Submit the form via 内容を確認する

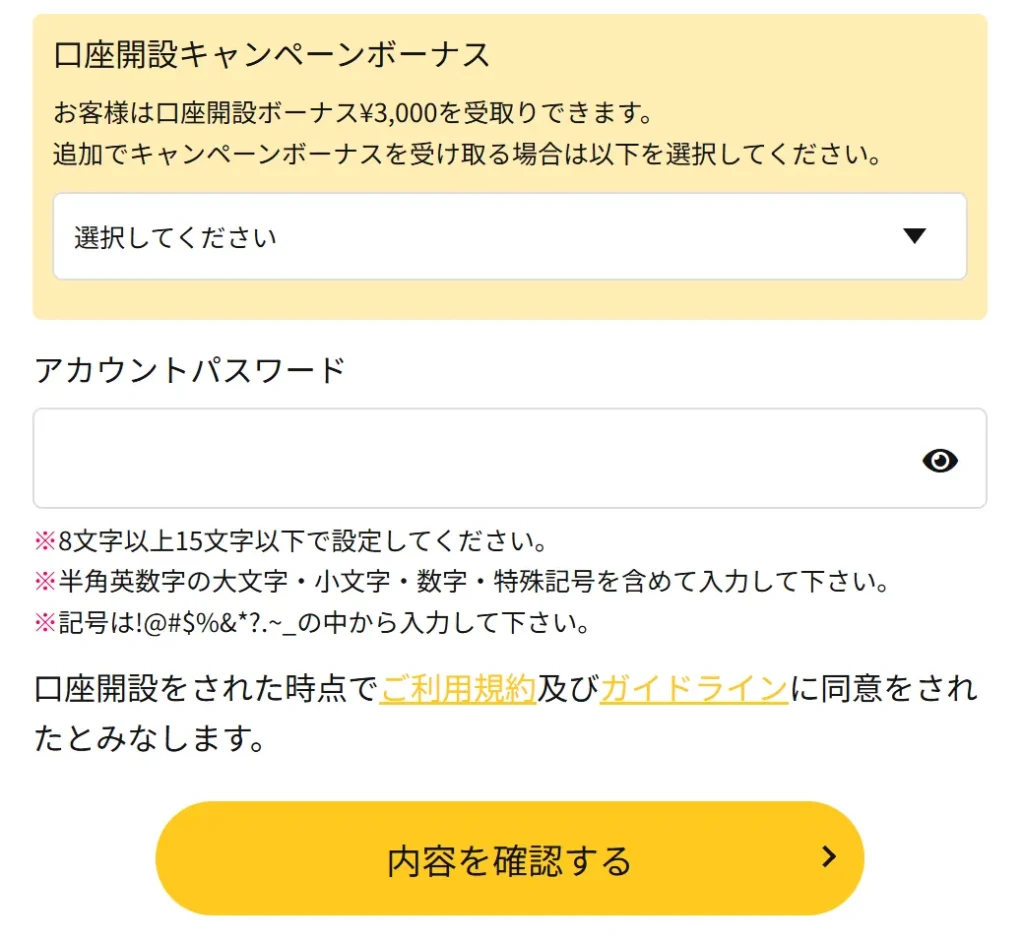[510, 858]
